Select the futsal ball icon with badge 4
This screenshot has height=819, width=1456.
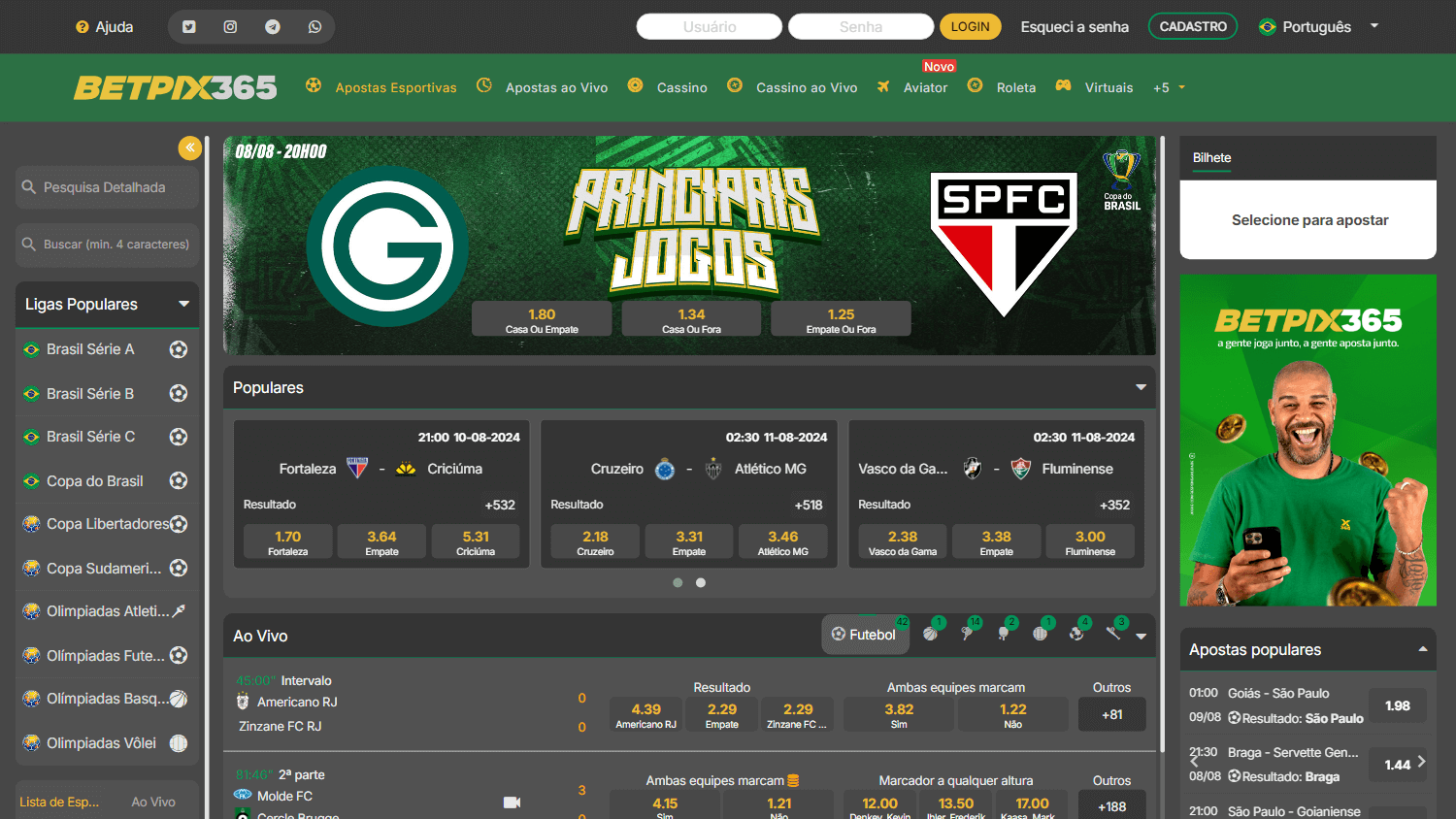click(x=1076, y=634)
